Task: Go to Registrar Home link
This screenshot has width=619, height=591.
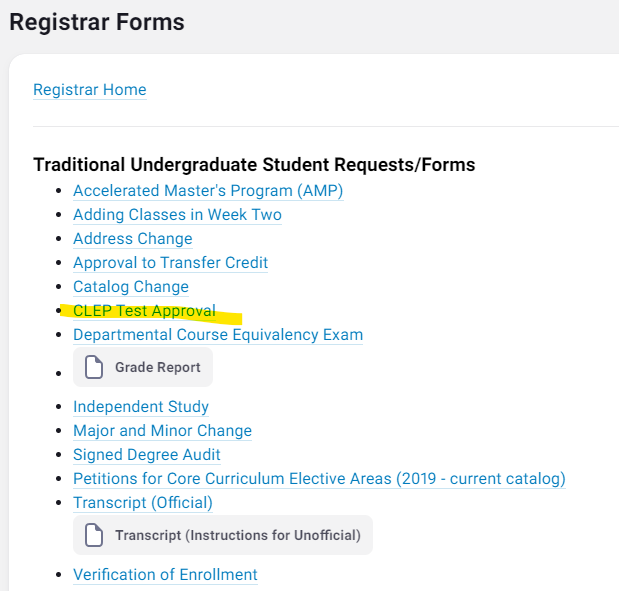Action: pos(90,90)
